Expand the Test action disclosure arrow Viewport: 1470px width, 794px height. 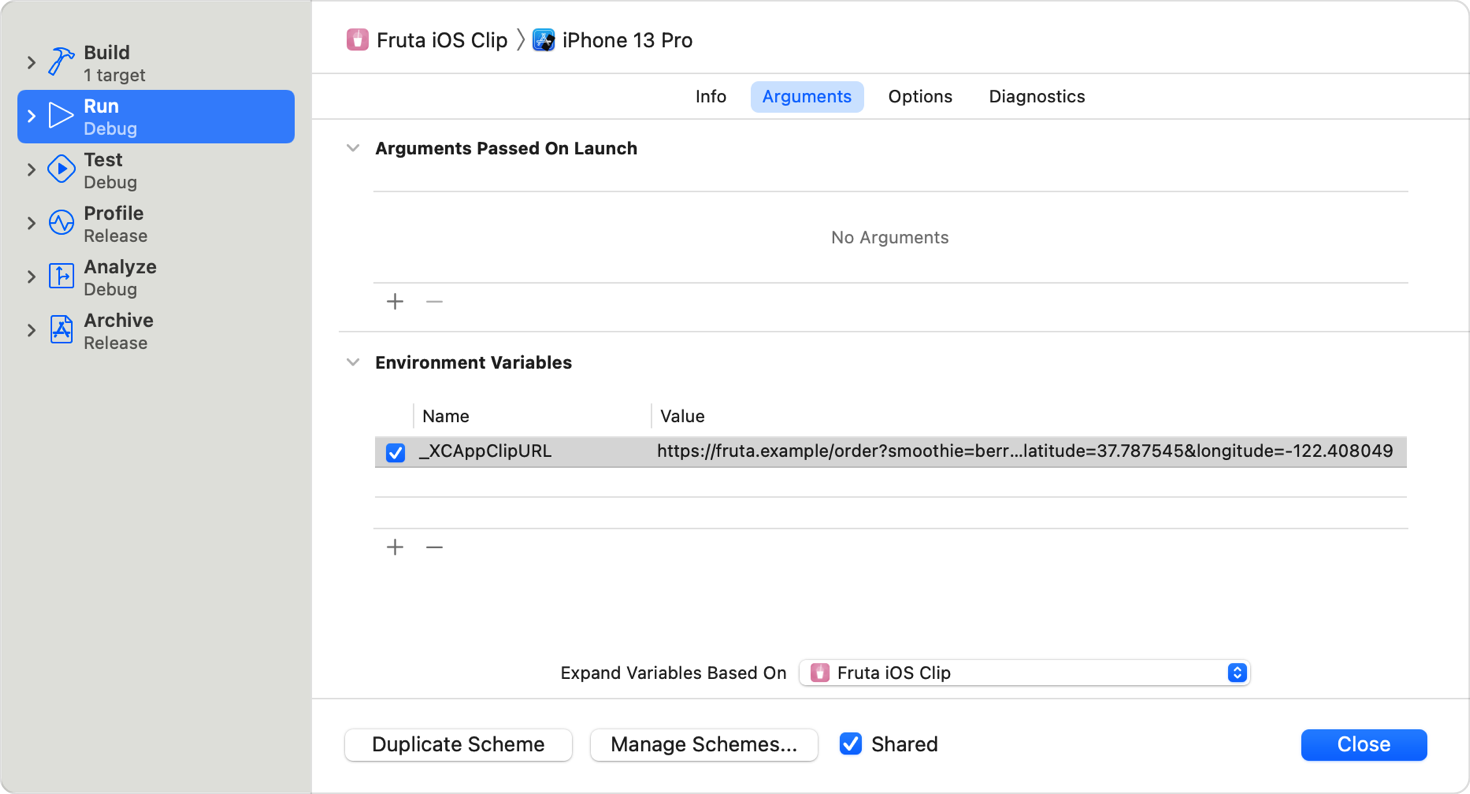pos(31,170)
